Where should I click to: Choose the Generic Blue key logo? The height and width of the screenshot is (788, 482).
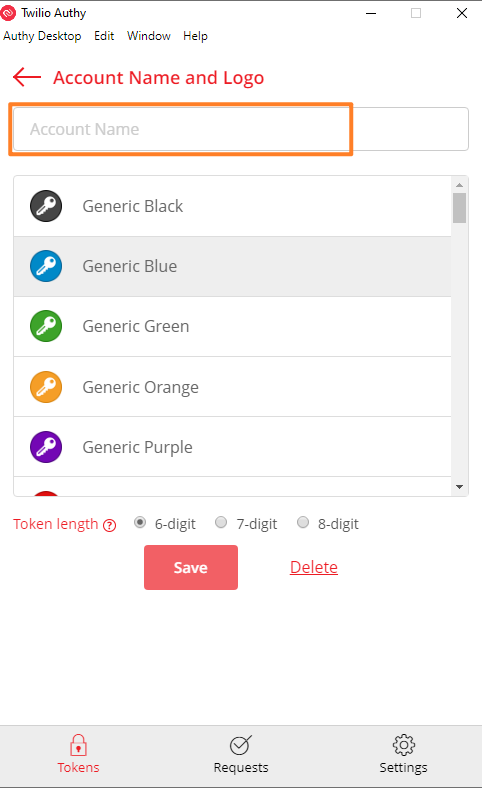click(x=46, y=266)
